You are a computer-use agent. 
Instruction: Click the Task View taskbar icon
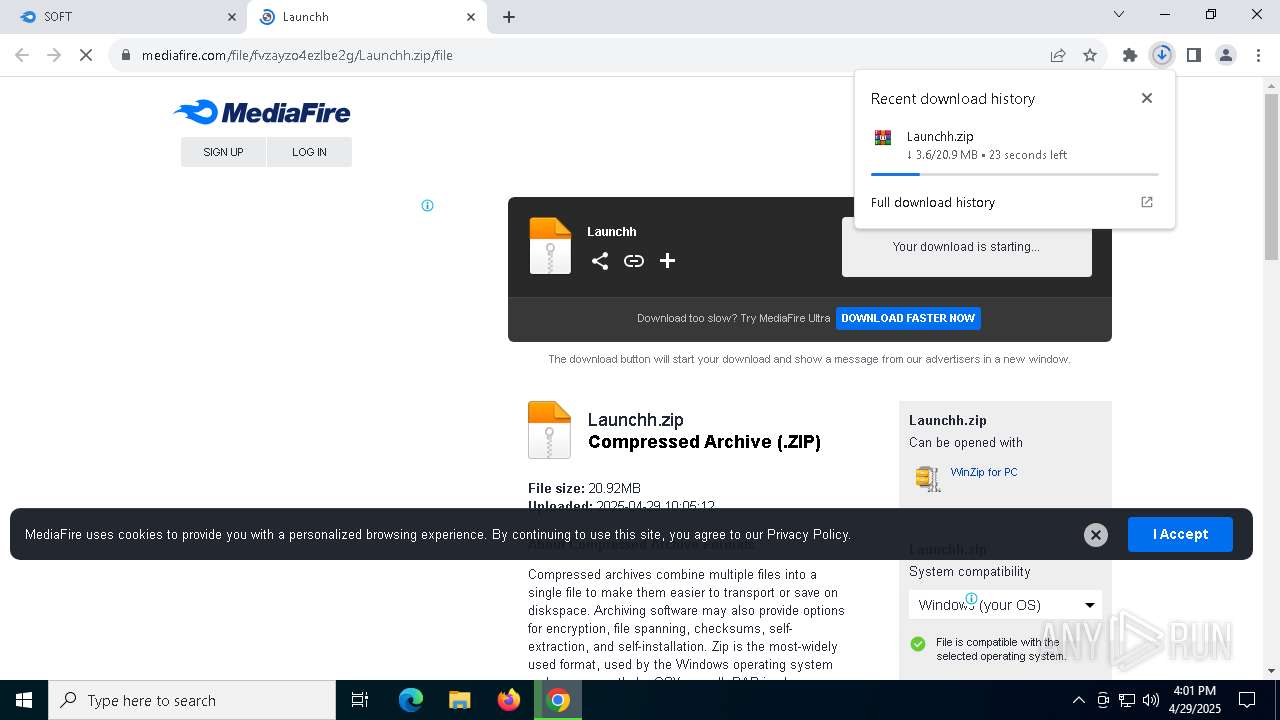coord(360,700)
